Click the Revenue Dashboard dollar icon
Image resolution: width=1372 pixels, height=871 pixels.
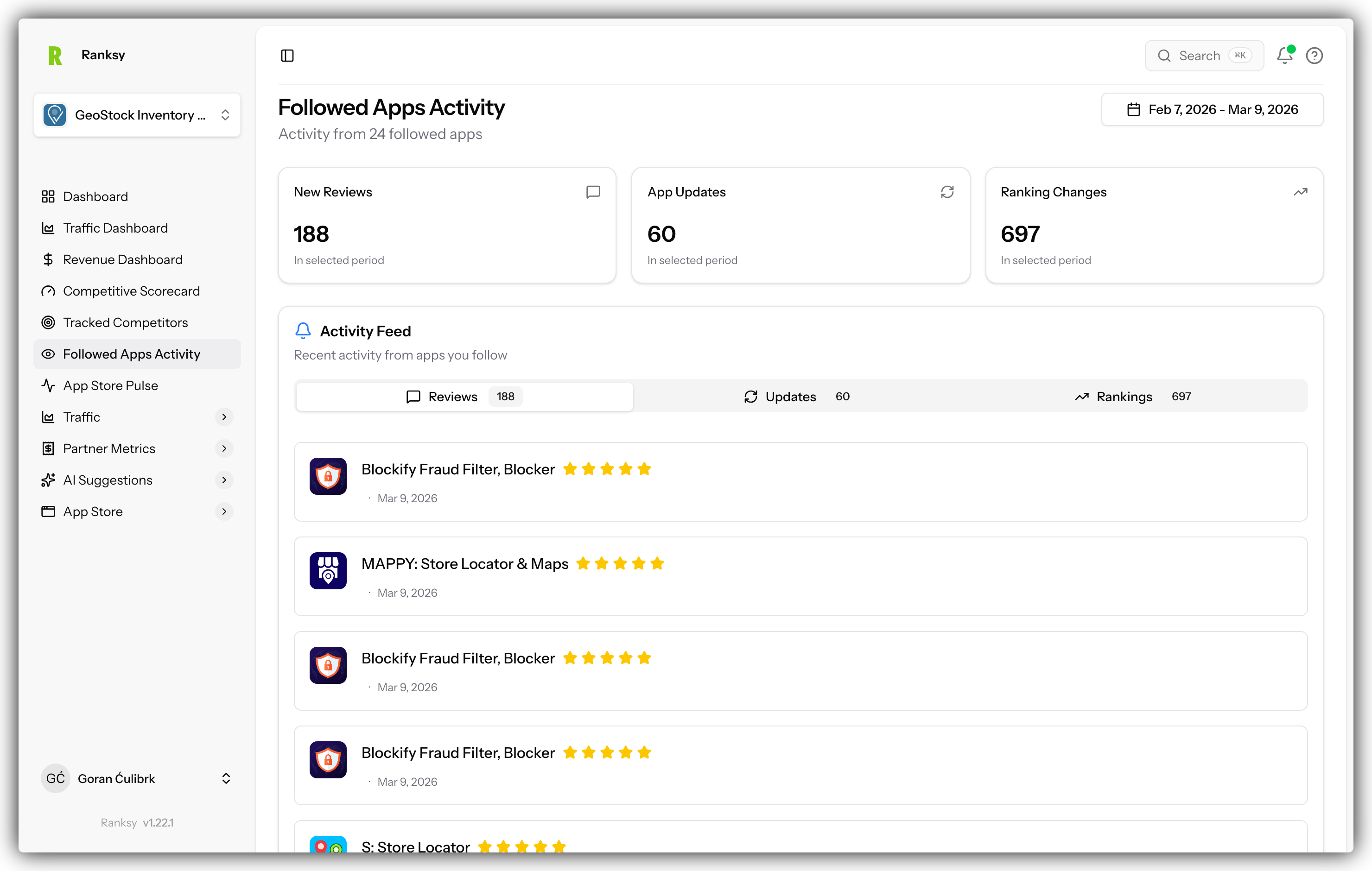(48, 259)
